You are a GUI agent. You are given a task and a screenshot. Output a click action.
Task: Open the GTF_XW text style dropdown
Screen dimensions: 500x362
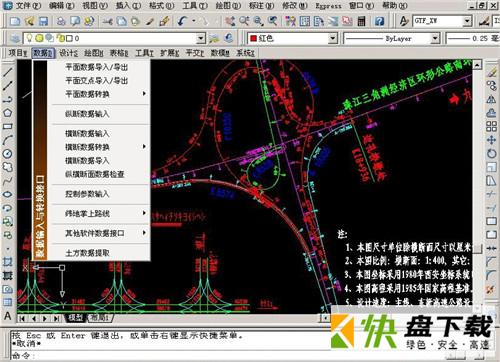467,21
